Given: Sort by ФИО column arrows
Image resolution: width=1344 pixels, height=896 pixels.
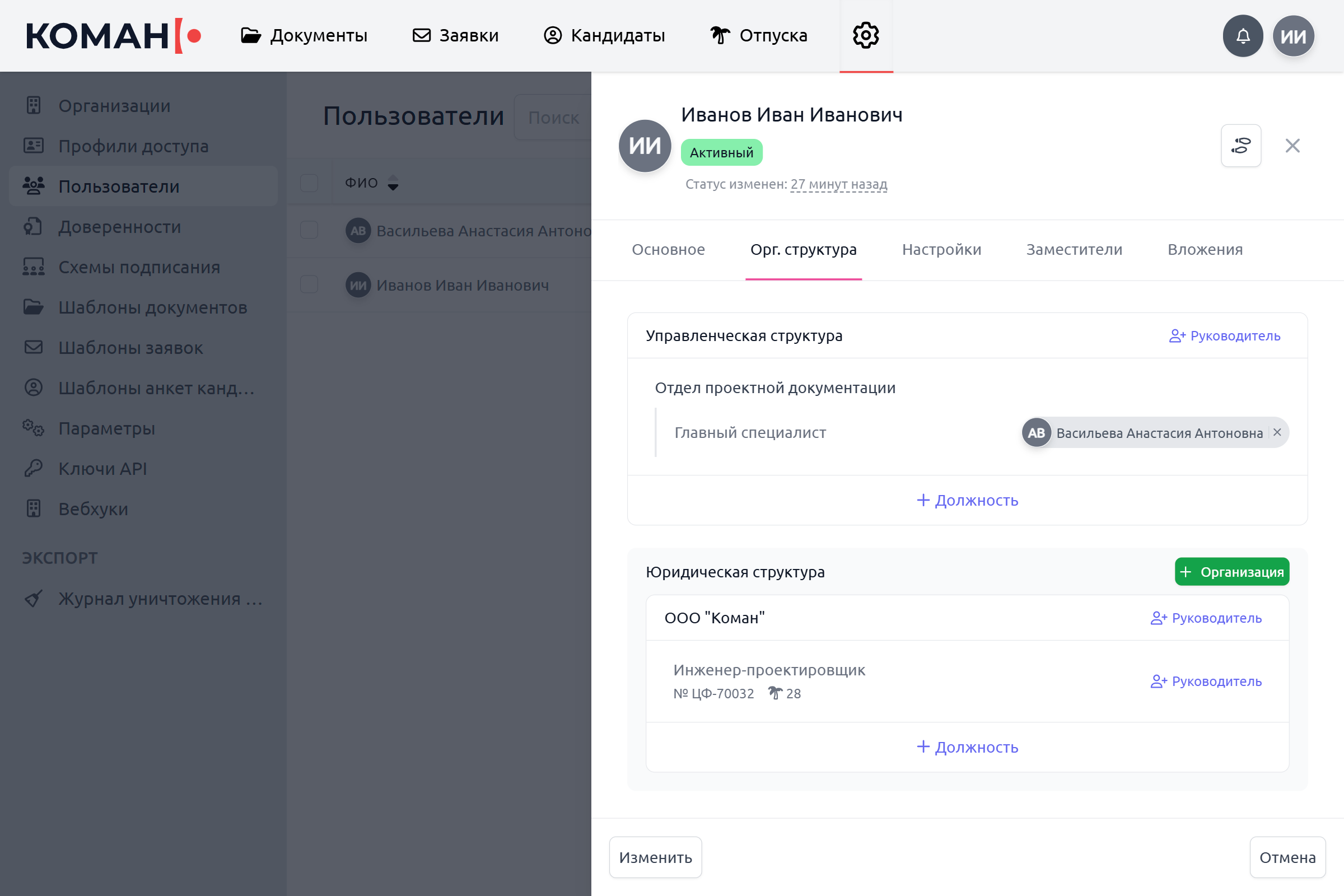Looking at the screenshot, I should (393, 183).
